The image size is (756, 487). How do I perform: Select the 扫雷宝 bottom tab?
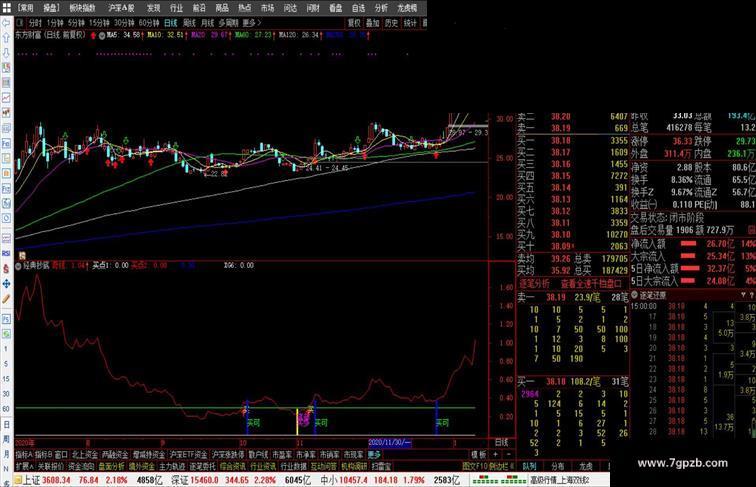point(381,466)
